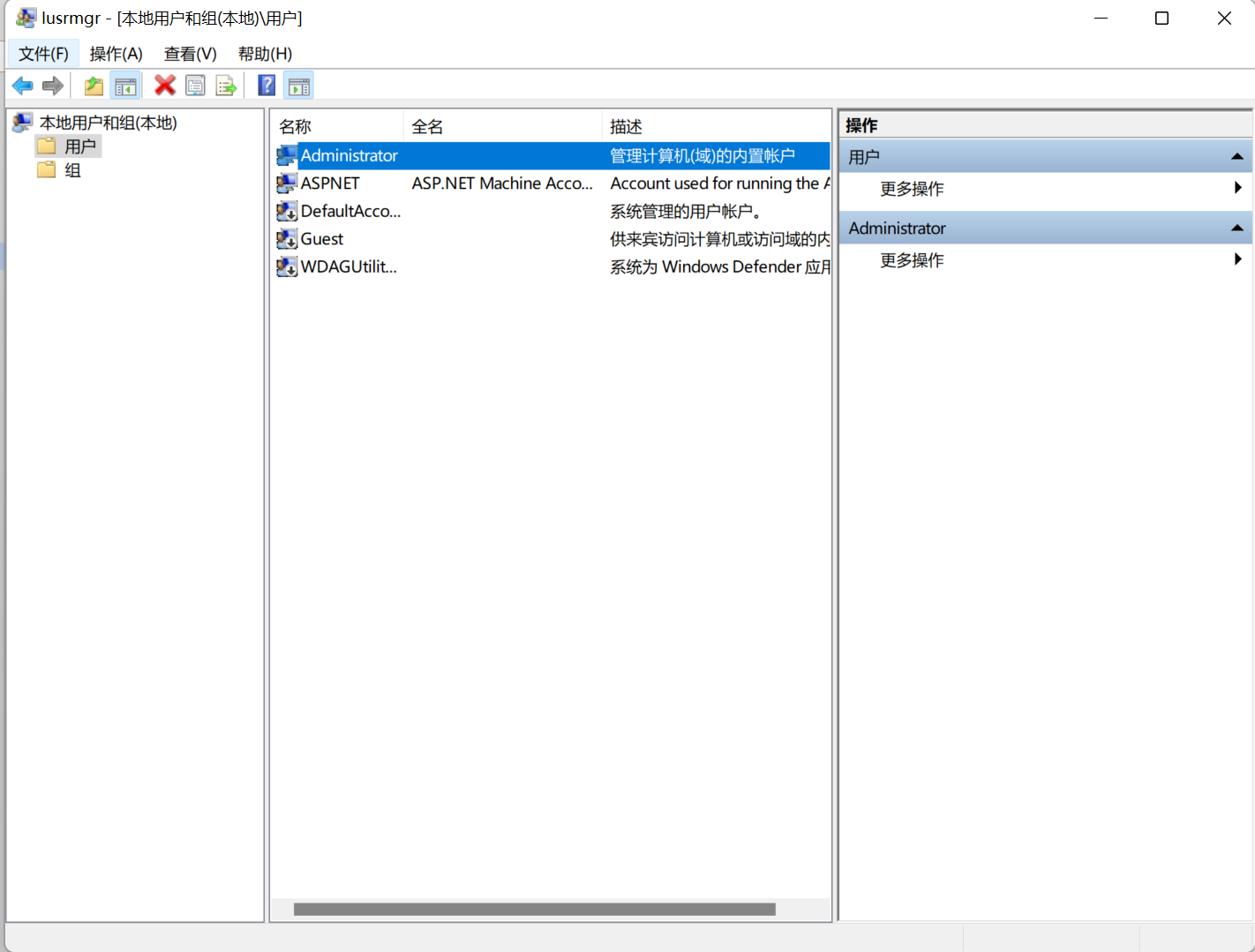Click the 供来宾访问计算机 description cell
Screen dimensions: 1255x952
(x=719, y=239)
